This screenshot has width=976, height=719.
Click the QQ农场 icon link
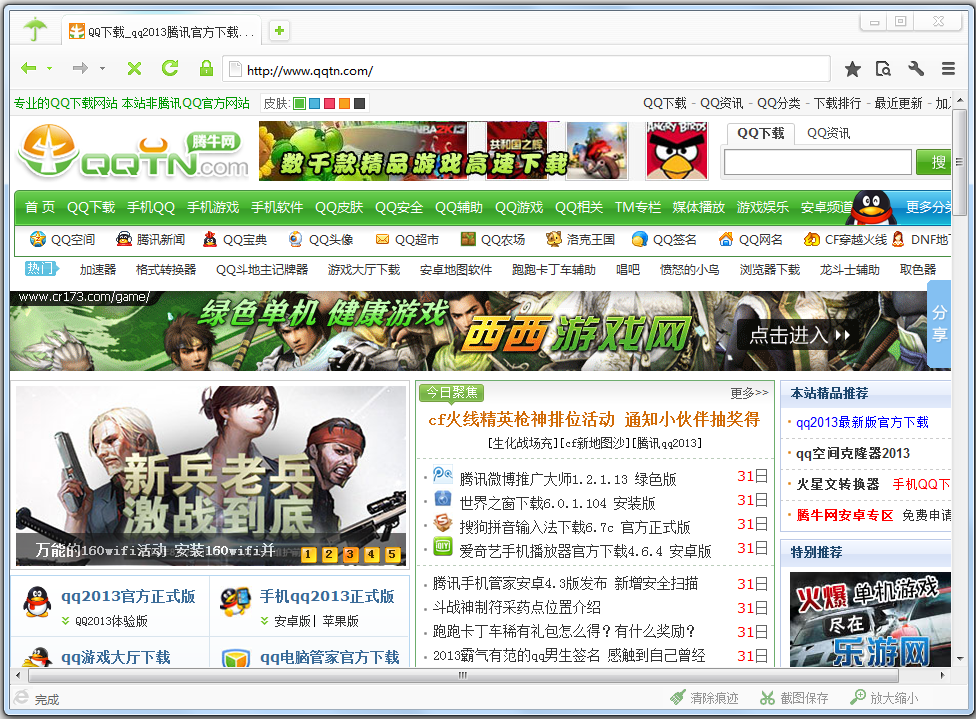[x=468, y=239]
